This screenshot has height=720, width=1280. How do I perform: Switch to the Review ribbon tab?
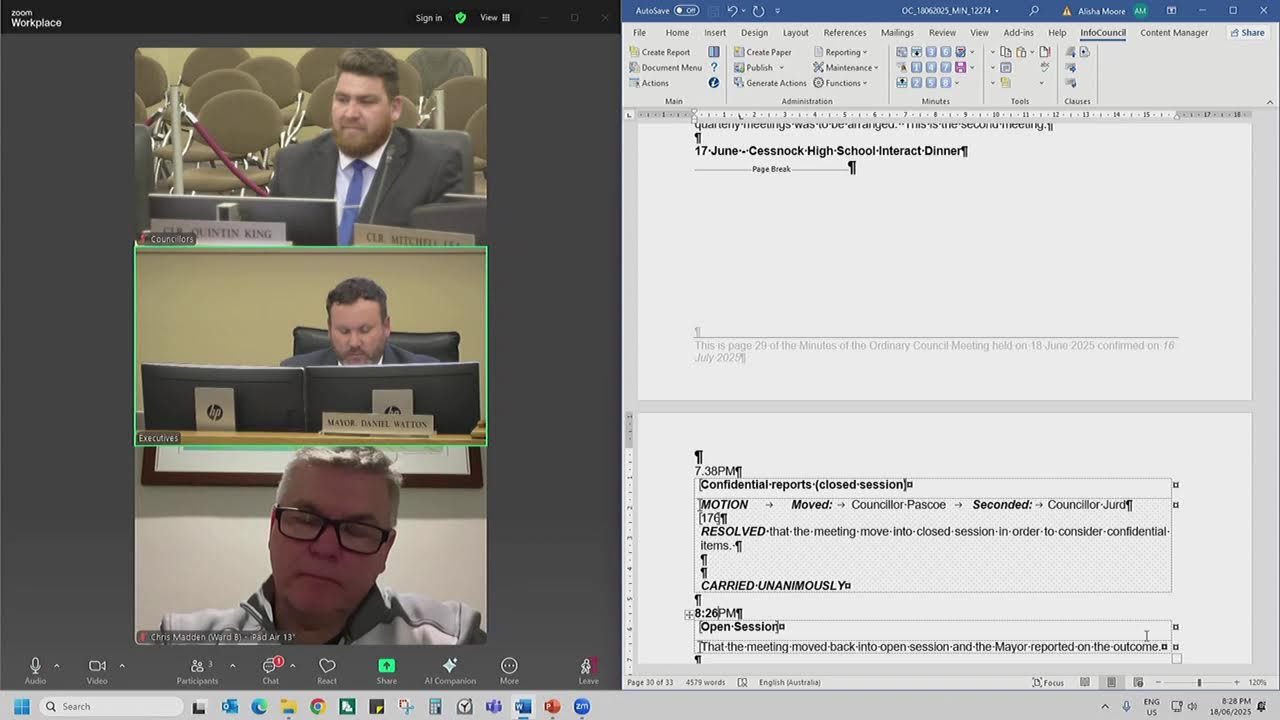pos(942,33)
